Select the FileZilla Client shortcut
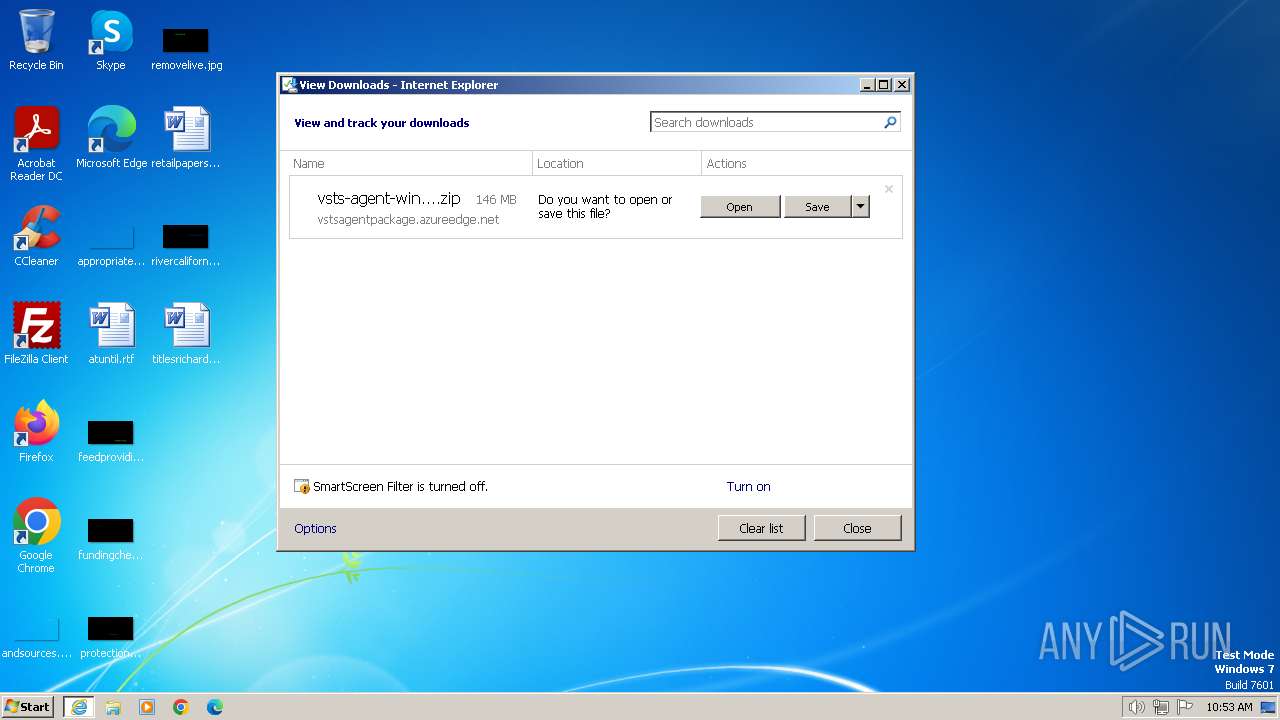1280x720 pixels. (x=36, y=334)
